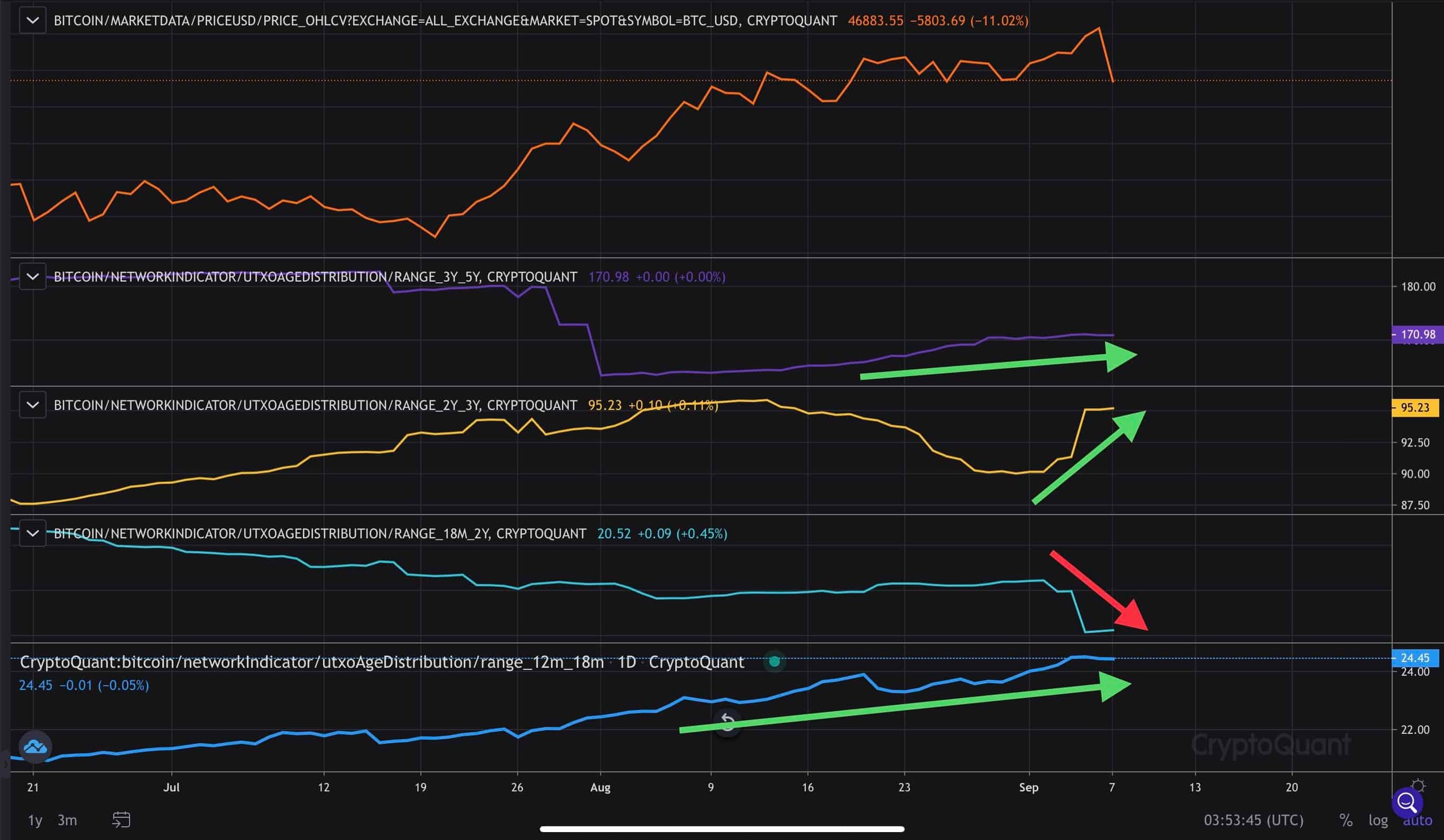The image size is (1444, 840).
Task: Click the 20.52 indicator value
Action: point(614,534)
